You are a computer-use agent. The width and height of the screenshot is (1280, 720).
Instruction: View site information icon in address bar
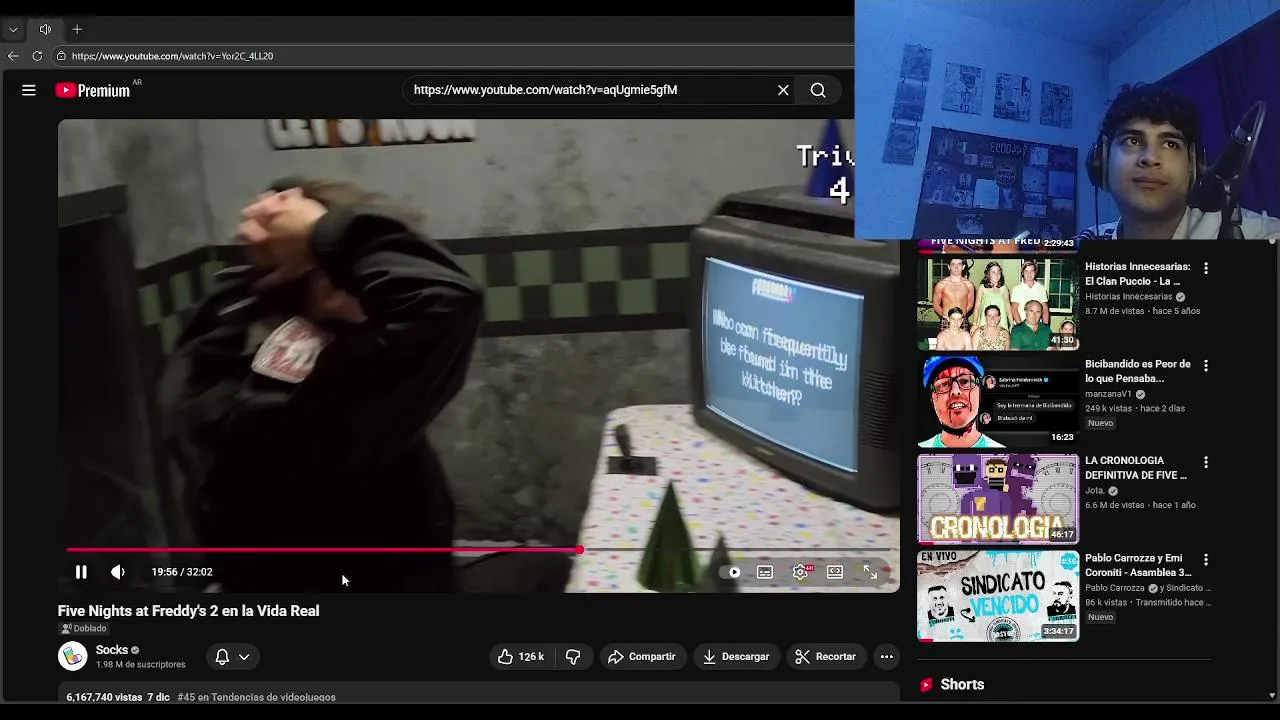pyautogui.click(x=61, y=56)
